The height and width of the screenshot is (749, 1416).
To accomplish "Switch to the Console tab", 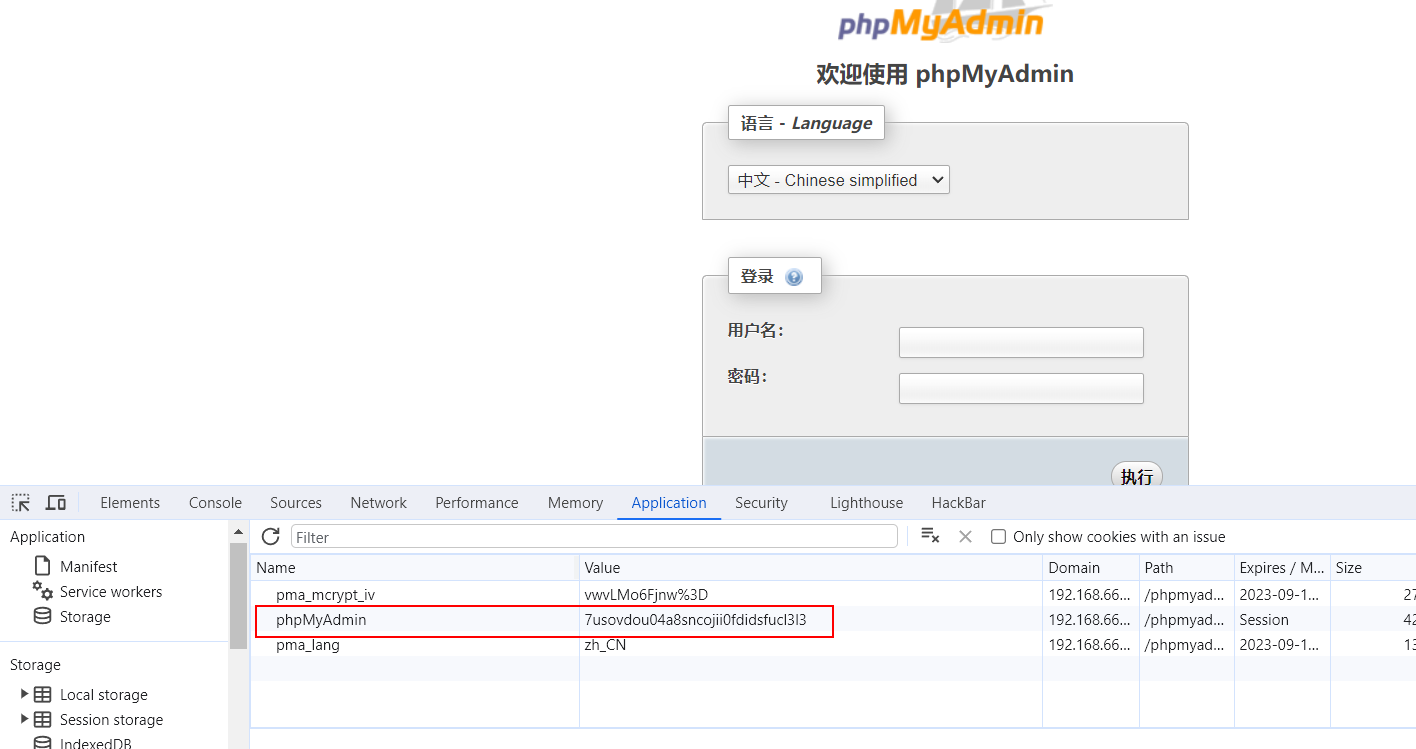I will [x=215, y=503].
